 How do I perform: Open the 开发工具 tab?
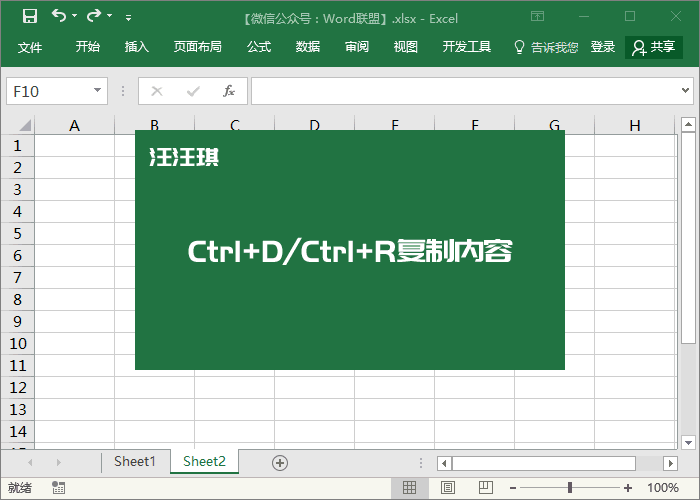click(467, 47)
